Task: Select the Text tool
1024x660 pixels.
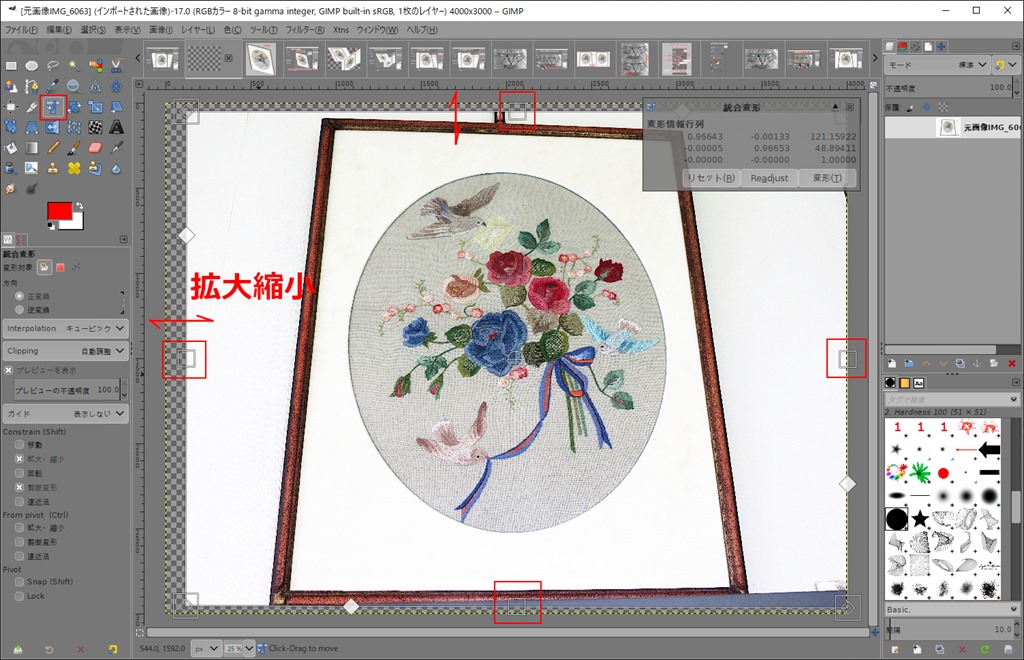Action: tap(116, 127)
